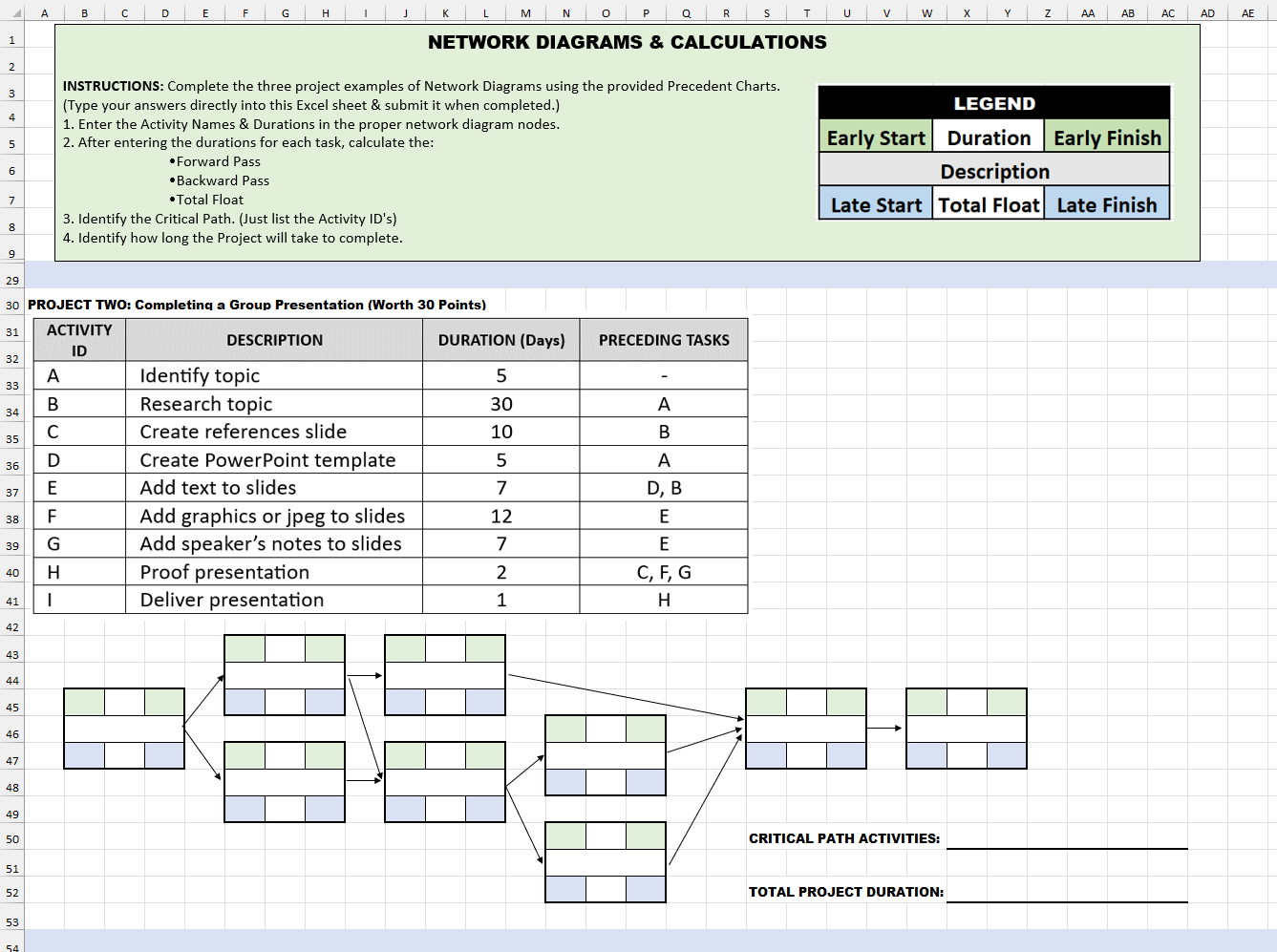Click the Description cell in the legend
Viewport: 1277px width, 952px height.
pyautogui.click(x=994, y=171)
